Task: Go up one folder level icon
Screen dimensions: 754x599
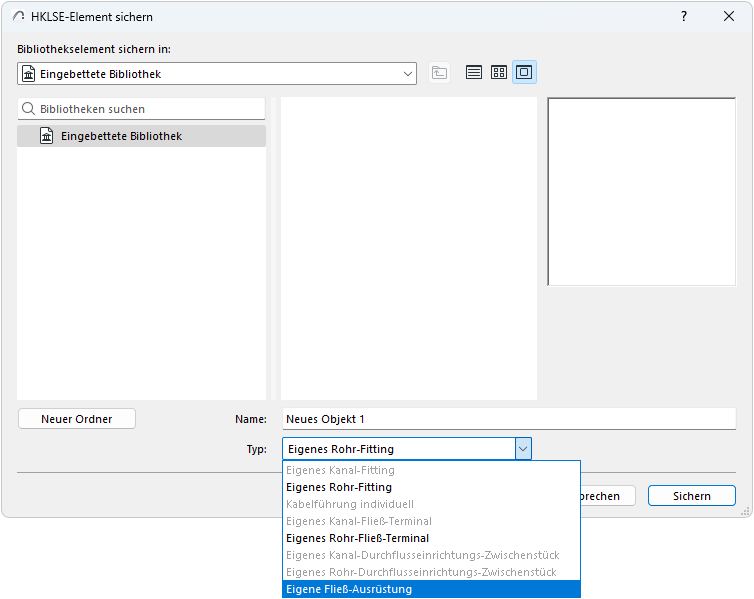Action: pyautogui.click(x=439, y=73)
